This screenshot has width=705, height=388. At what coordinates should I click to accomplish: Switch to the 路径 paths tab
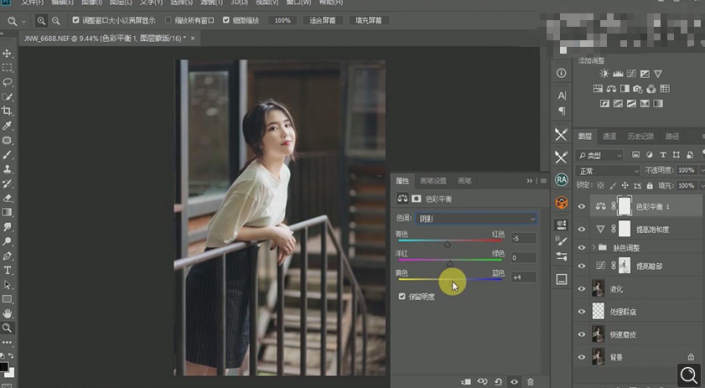(x=672, y=137)
